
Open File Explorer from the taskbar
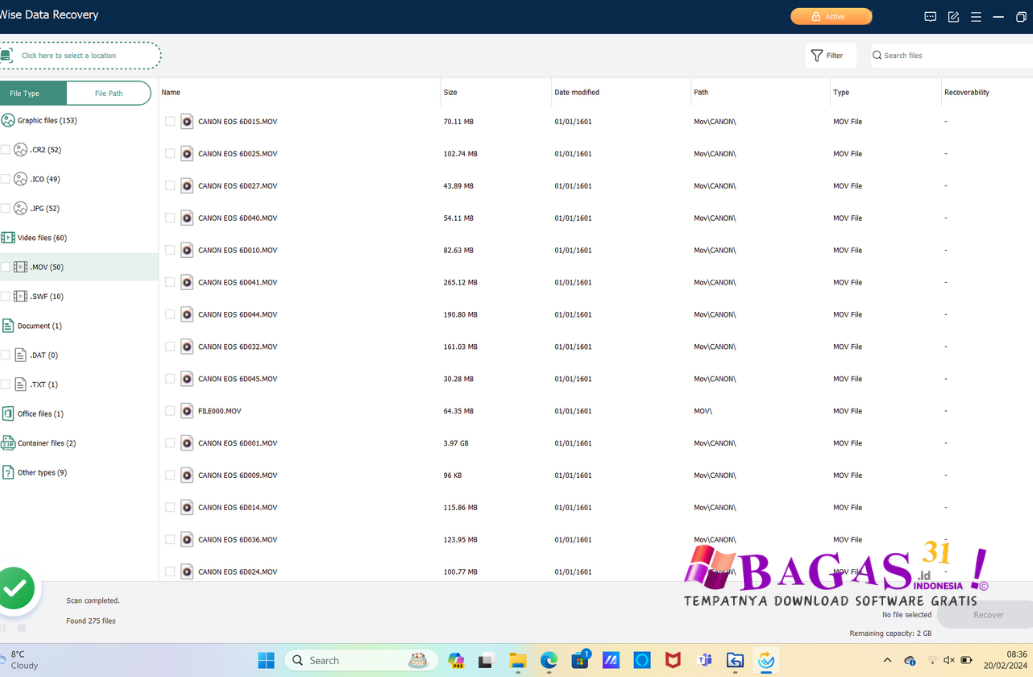pyautogui.click(x=518, y=661)
